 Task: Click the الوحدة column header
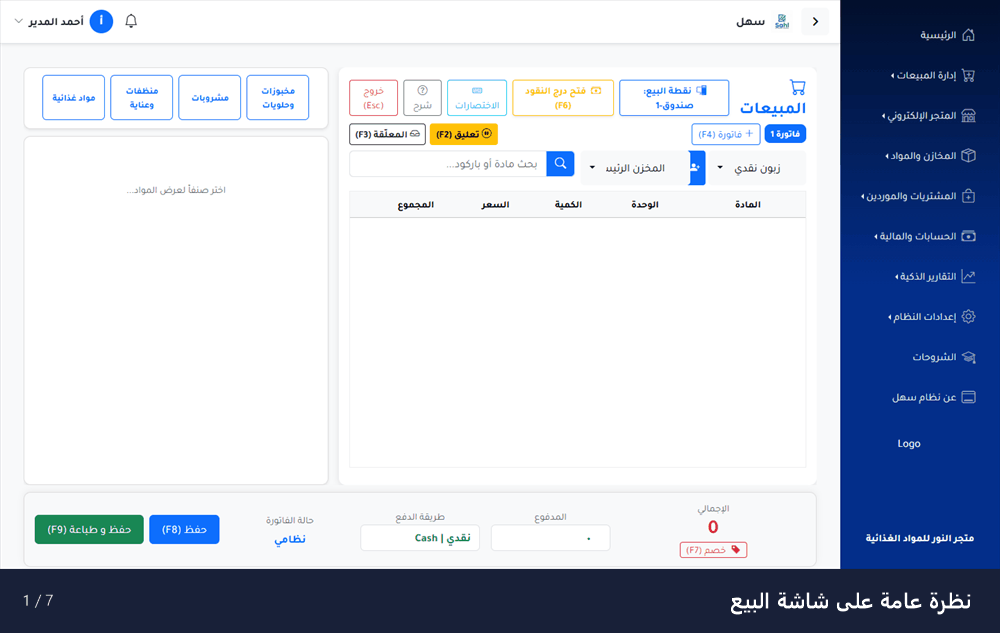645,205
